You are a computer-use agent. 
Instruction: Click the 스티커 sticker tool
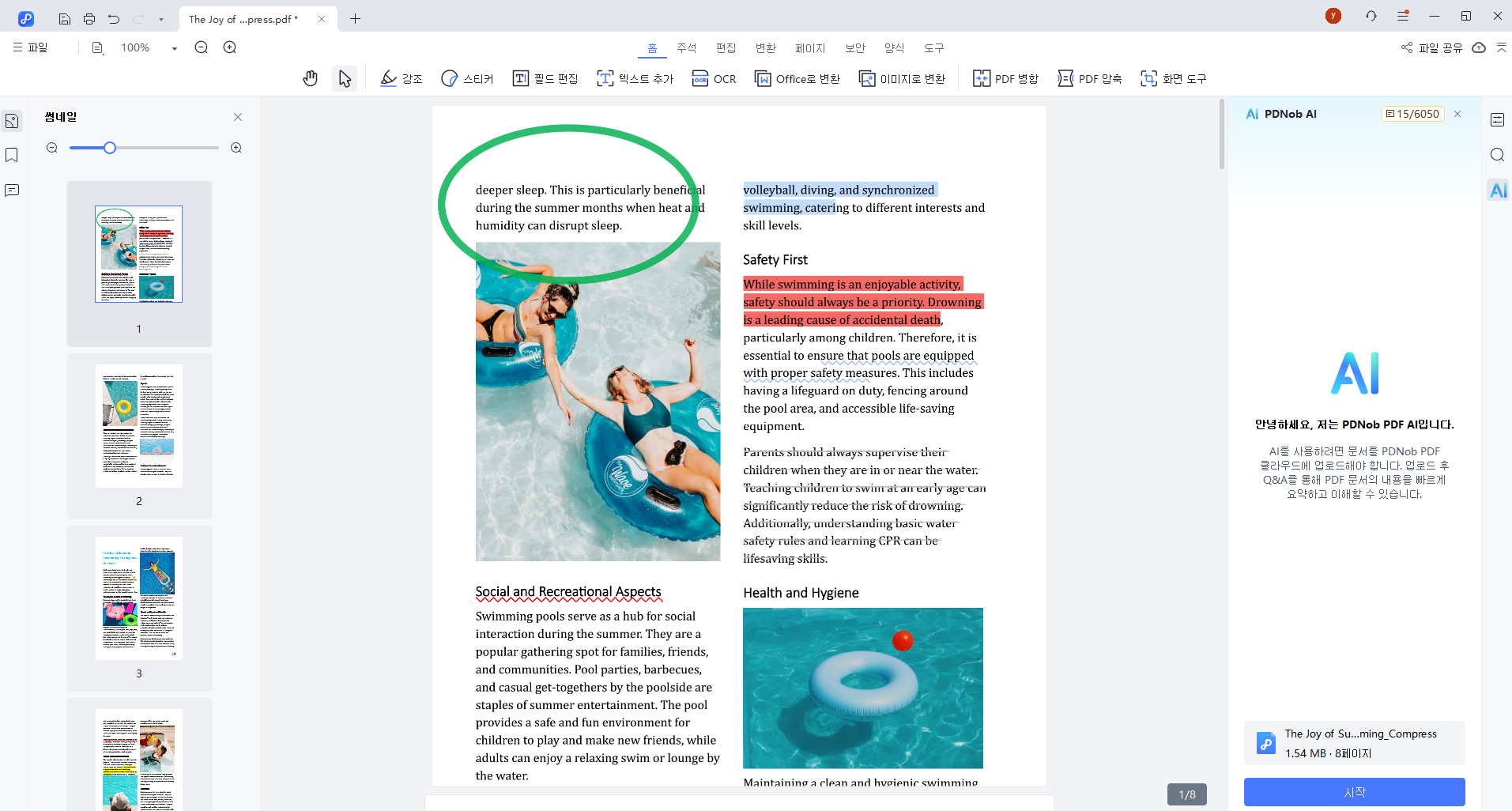467,78
